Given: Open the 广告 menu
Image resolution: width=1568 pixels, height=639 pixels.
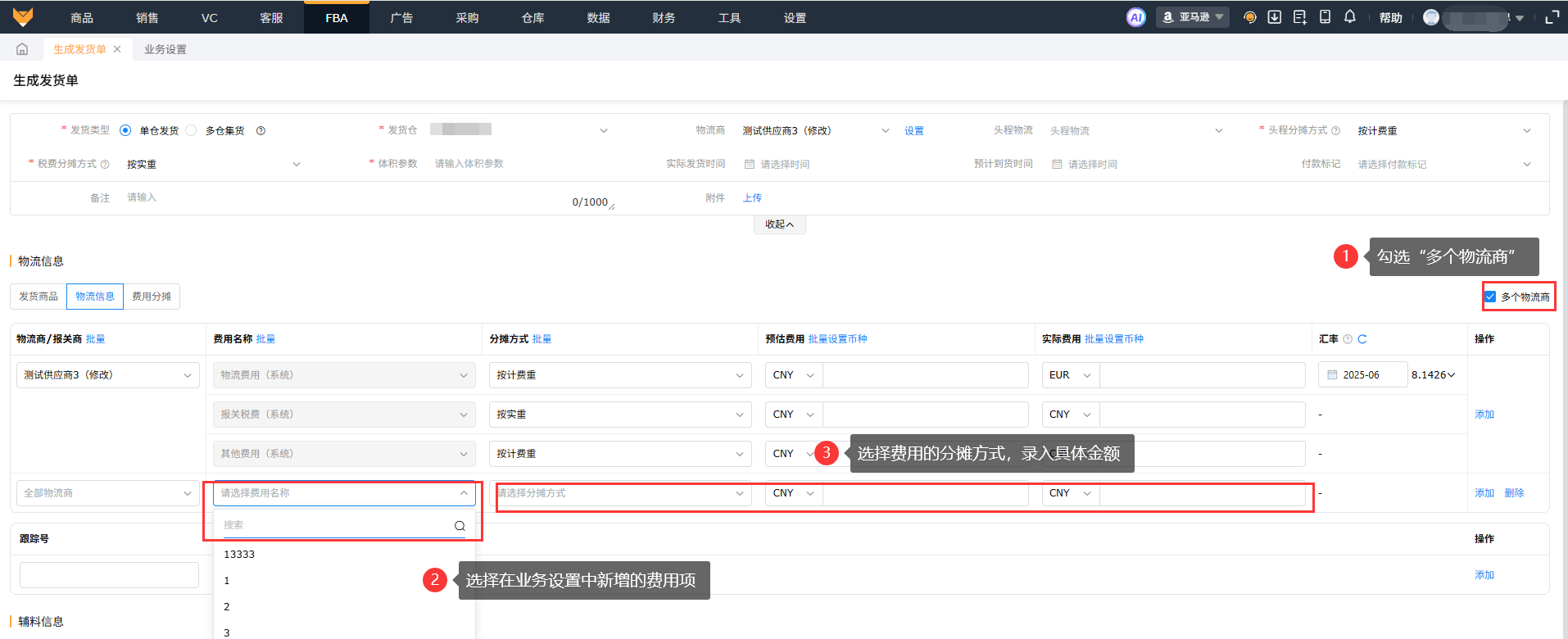Looking at the screenshot, I should point(401,17).
